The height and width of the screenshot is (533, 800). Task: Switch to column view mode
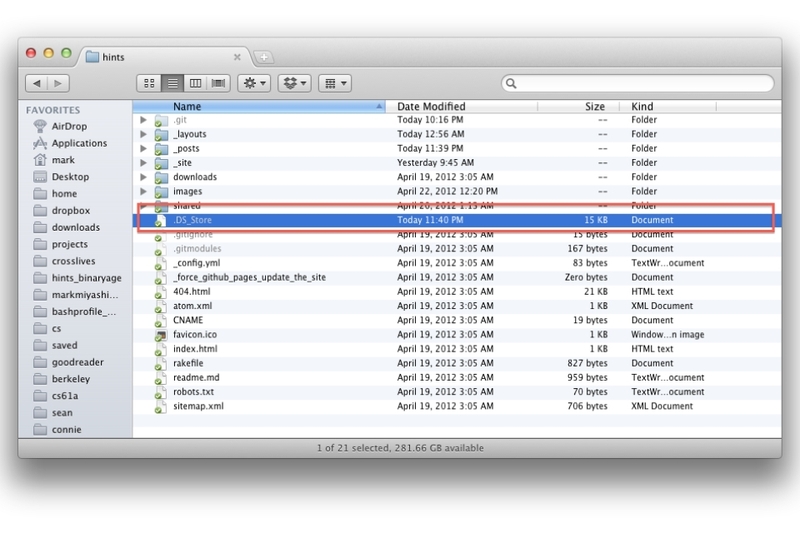195,83
